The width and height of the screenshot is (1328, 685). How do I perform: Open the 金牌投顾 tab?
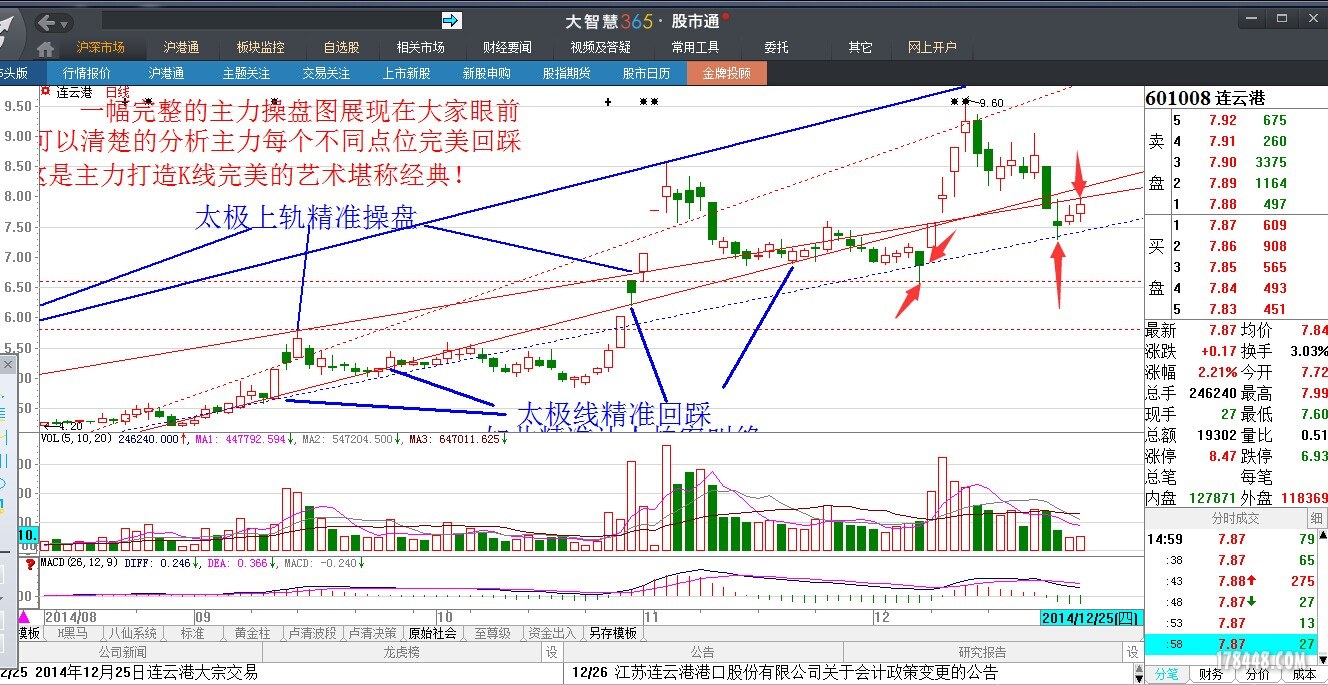click(726, 73)
